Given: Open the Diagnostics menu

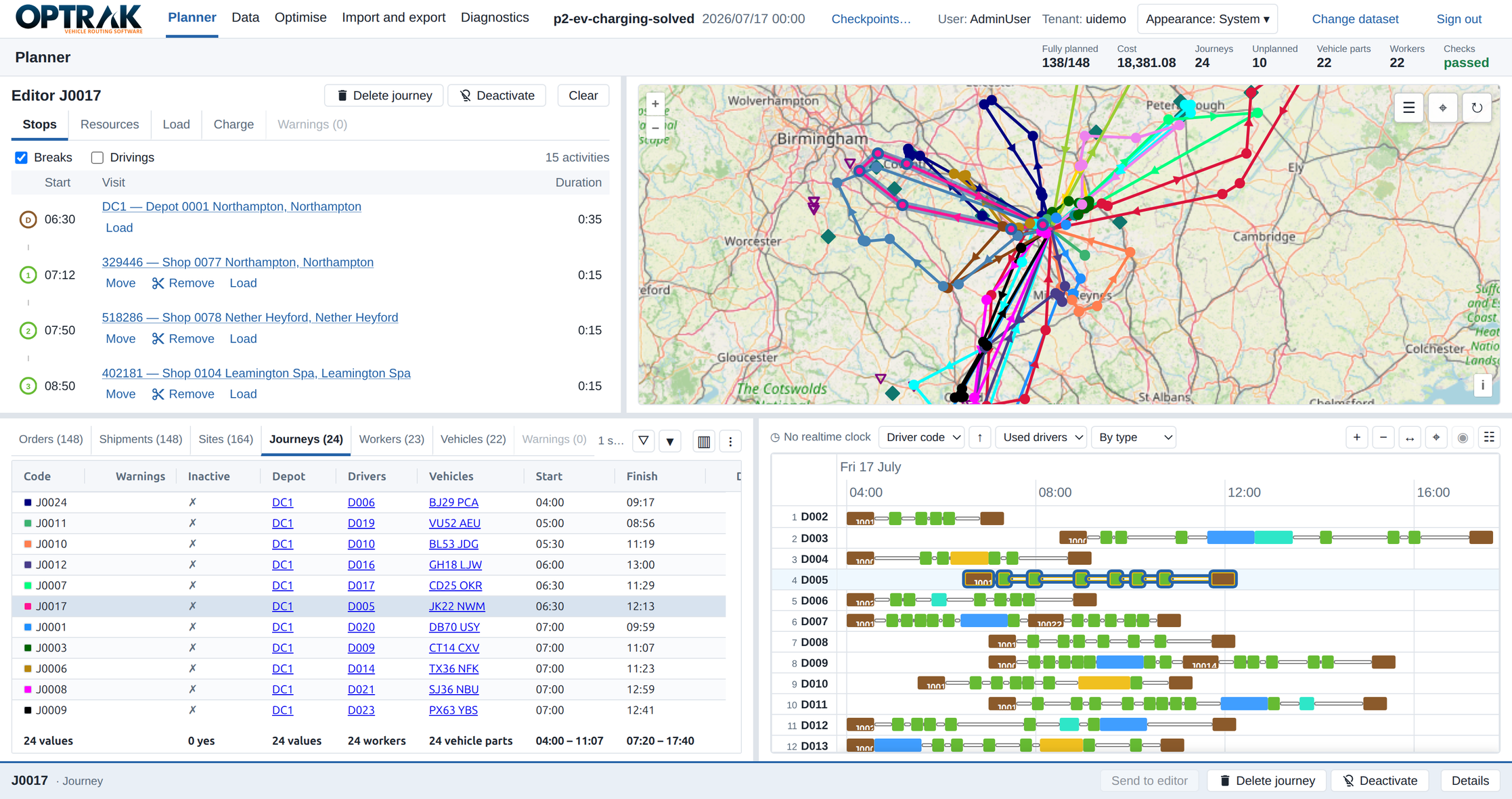Looking at the screenshot, I should pyautogui.click(x=495, y=18).
